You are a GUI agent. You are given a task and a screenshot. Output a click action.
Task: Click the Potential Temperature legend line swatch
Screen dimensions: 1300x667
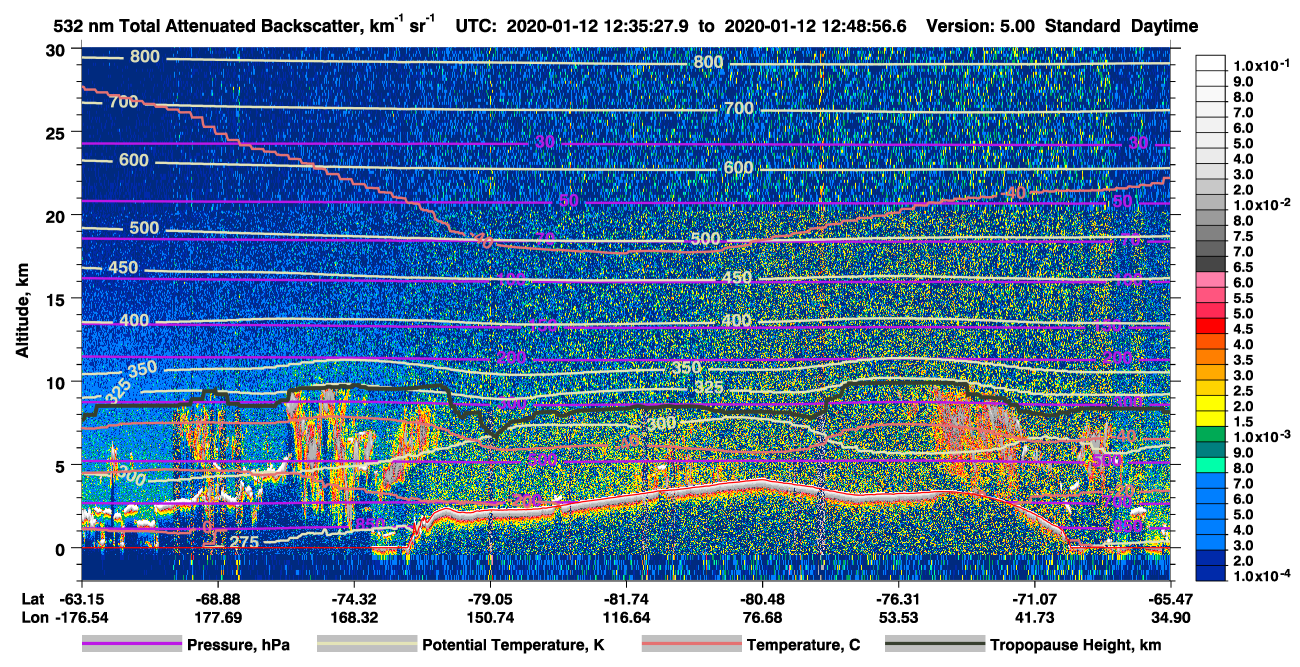[x=366, y=645]
